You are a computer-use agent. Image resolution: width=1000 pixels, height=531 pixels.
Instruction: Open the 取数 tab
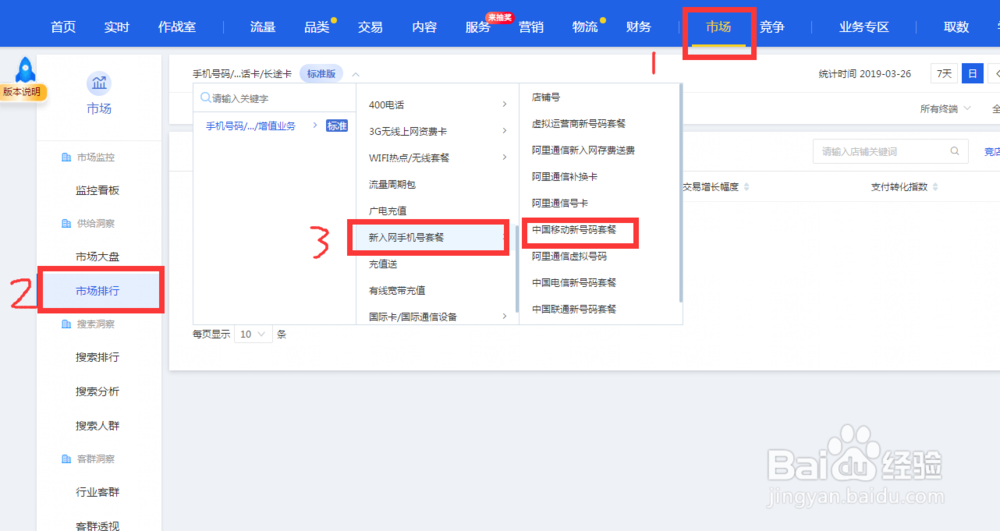click(956, 27)
